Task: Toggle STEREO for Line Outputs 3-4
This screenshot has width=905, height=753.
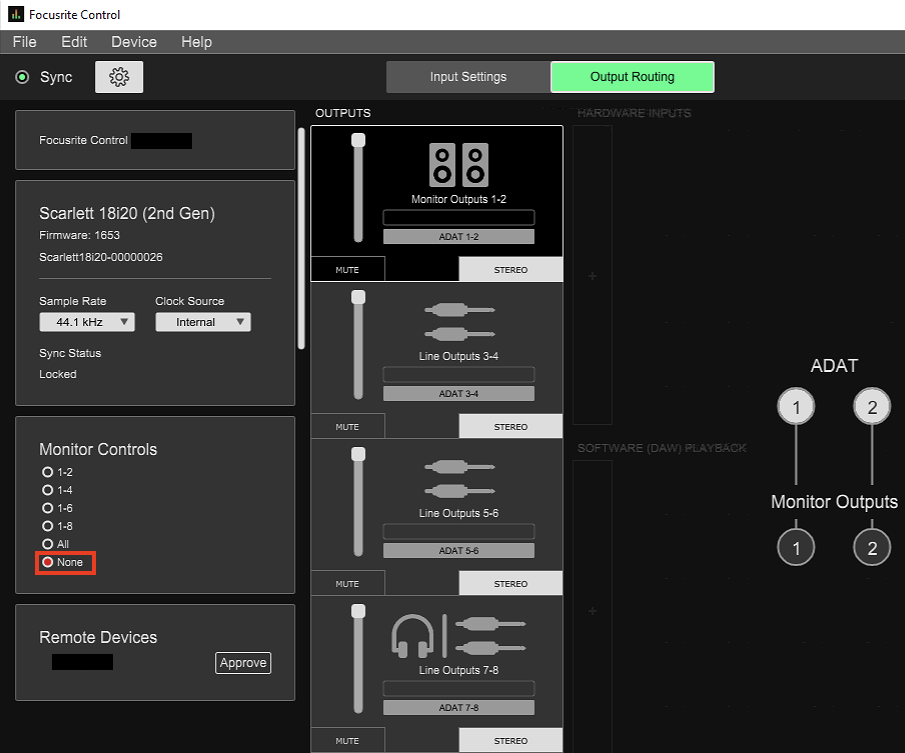Action: click(x=511, y=426)
